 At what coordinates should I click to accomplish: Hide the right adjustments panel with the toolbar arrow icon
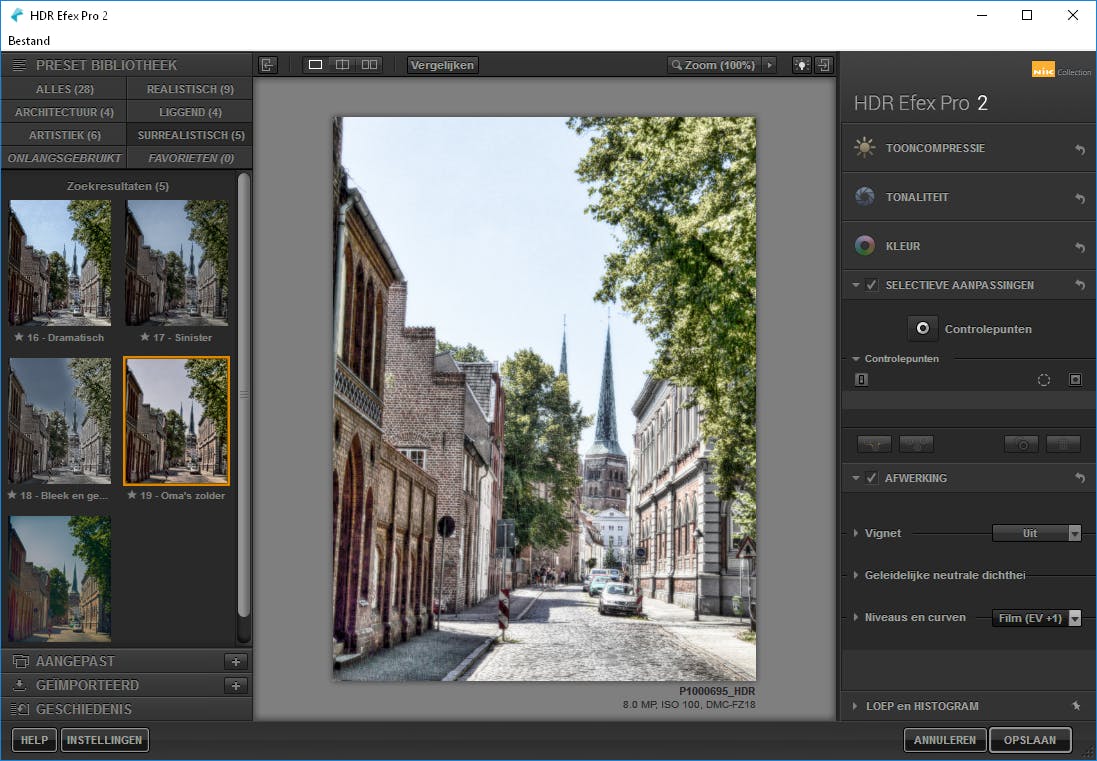(824, 65)
